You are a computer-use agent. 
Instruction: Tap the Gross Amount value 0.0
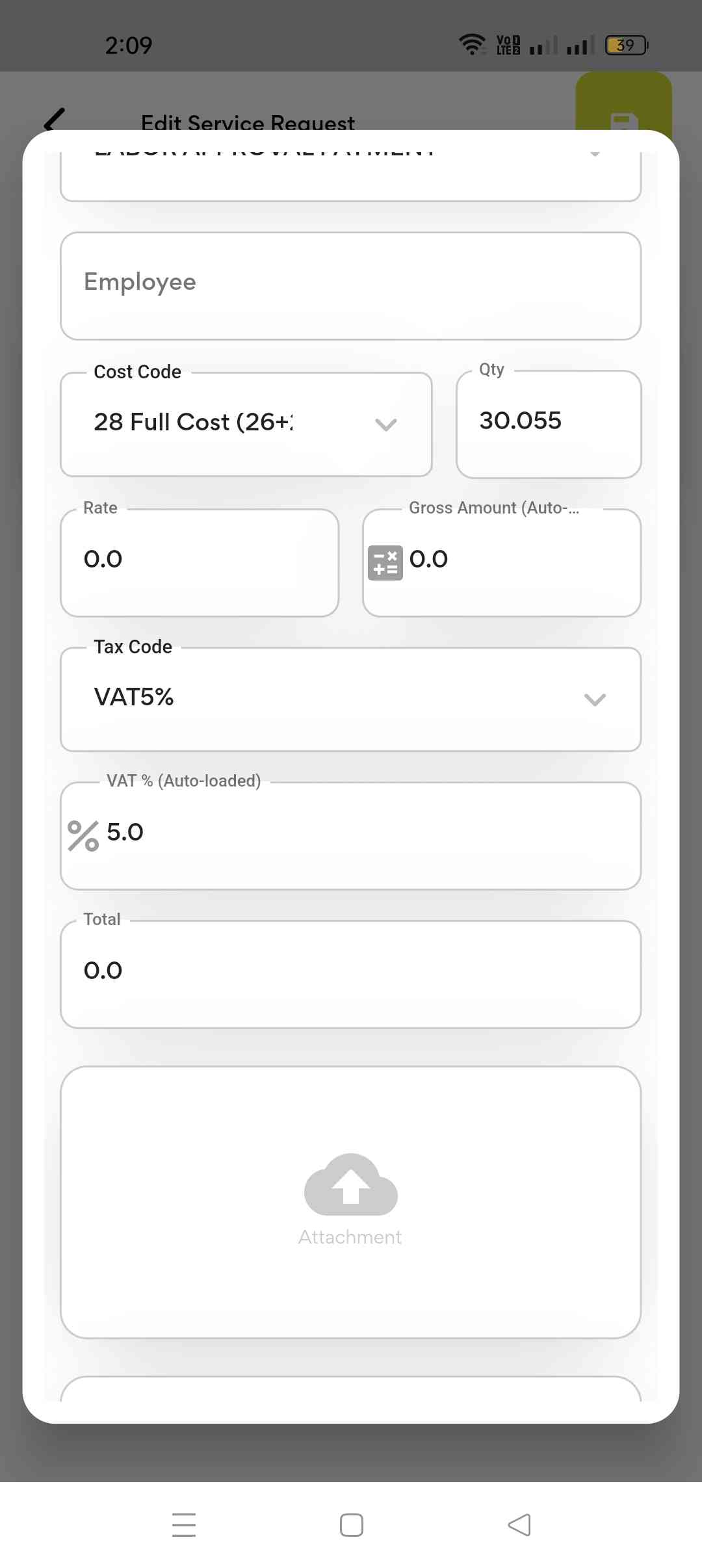tap(429, 560)
